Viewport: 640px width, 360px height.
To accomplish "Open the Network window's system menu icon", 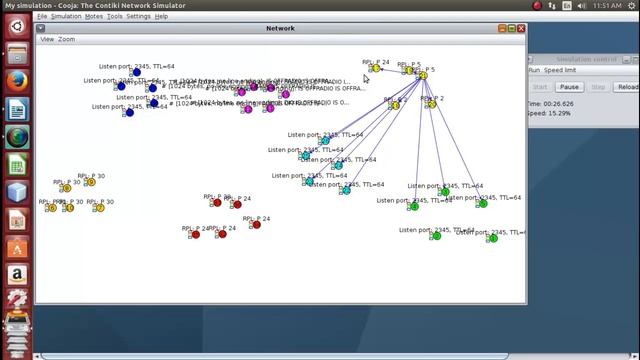I will click(40, 28).
